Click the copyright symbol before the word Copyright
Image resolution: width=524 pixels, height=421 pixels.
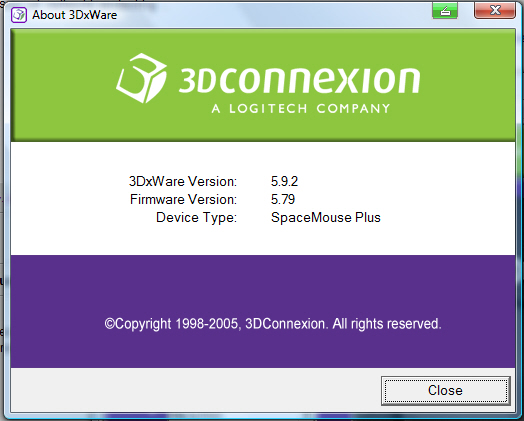click(110, 323)
